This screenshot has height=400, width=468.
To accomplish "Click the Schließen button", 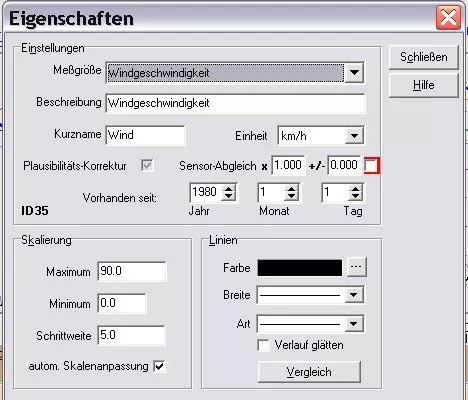I will tap(424, 57).
